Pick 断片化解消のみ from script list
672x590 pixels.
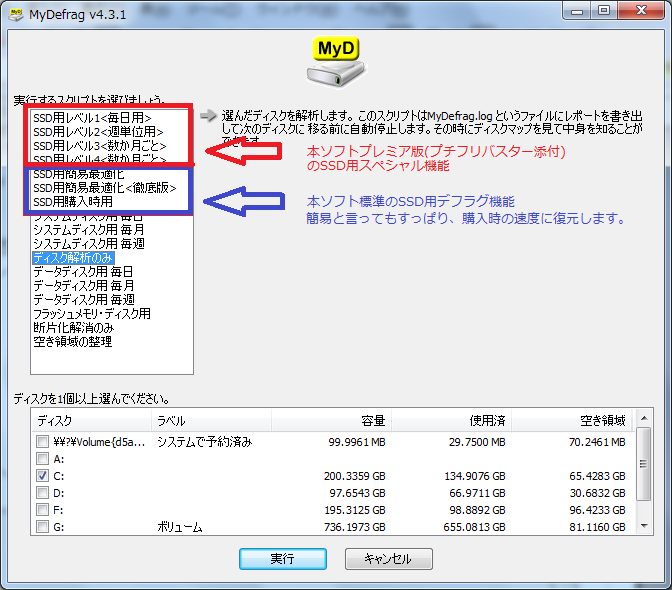[73, 327]
